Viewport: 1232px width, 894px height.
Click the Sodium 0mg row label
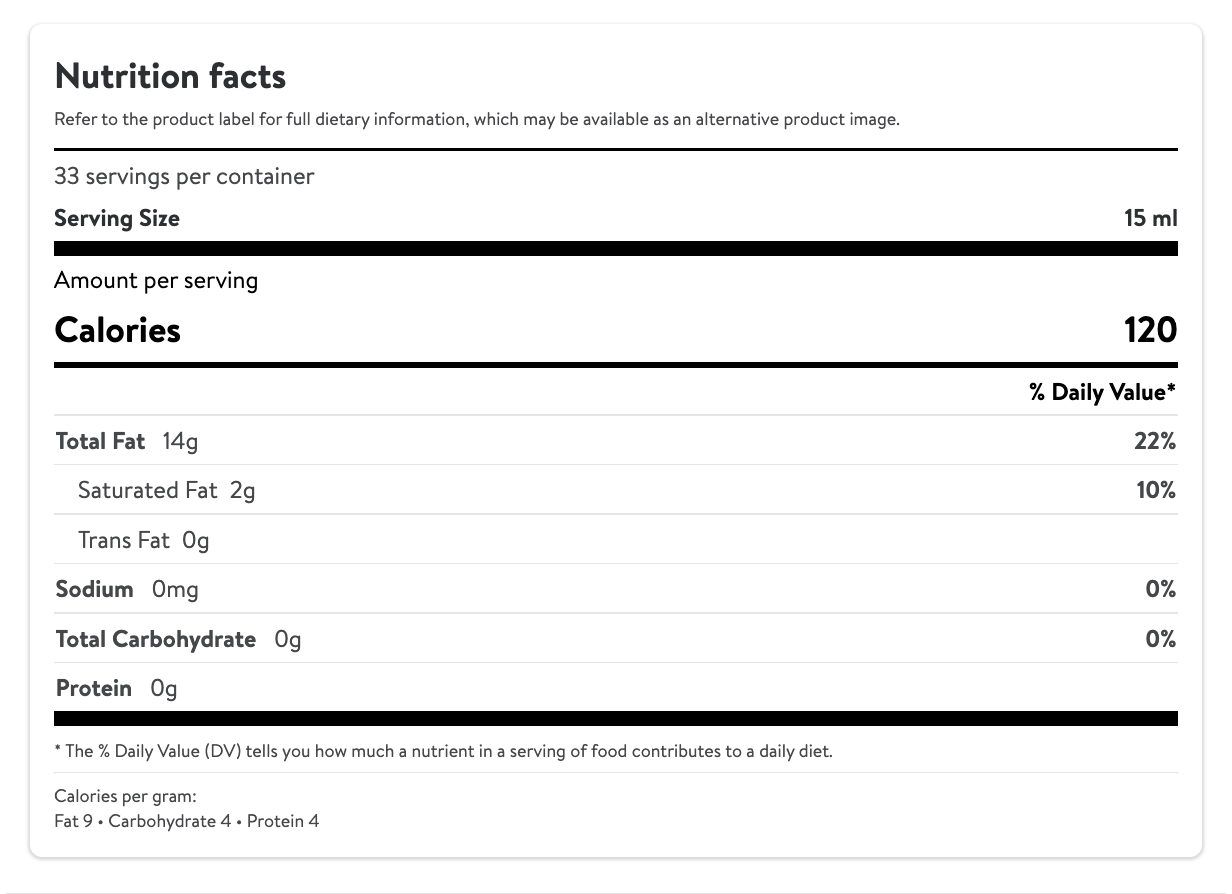pos(127,589)
